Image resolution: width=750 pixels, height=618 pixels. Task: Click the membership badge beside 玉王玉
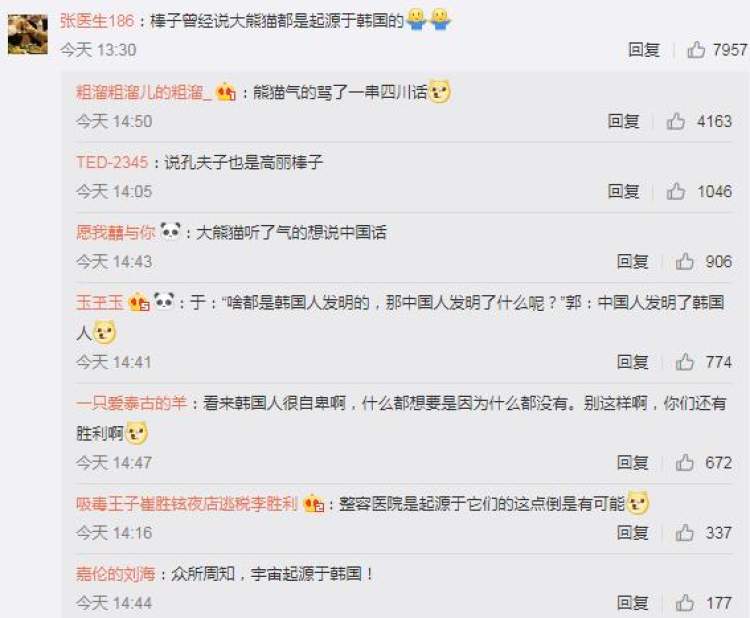(139, 302)
